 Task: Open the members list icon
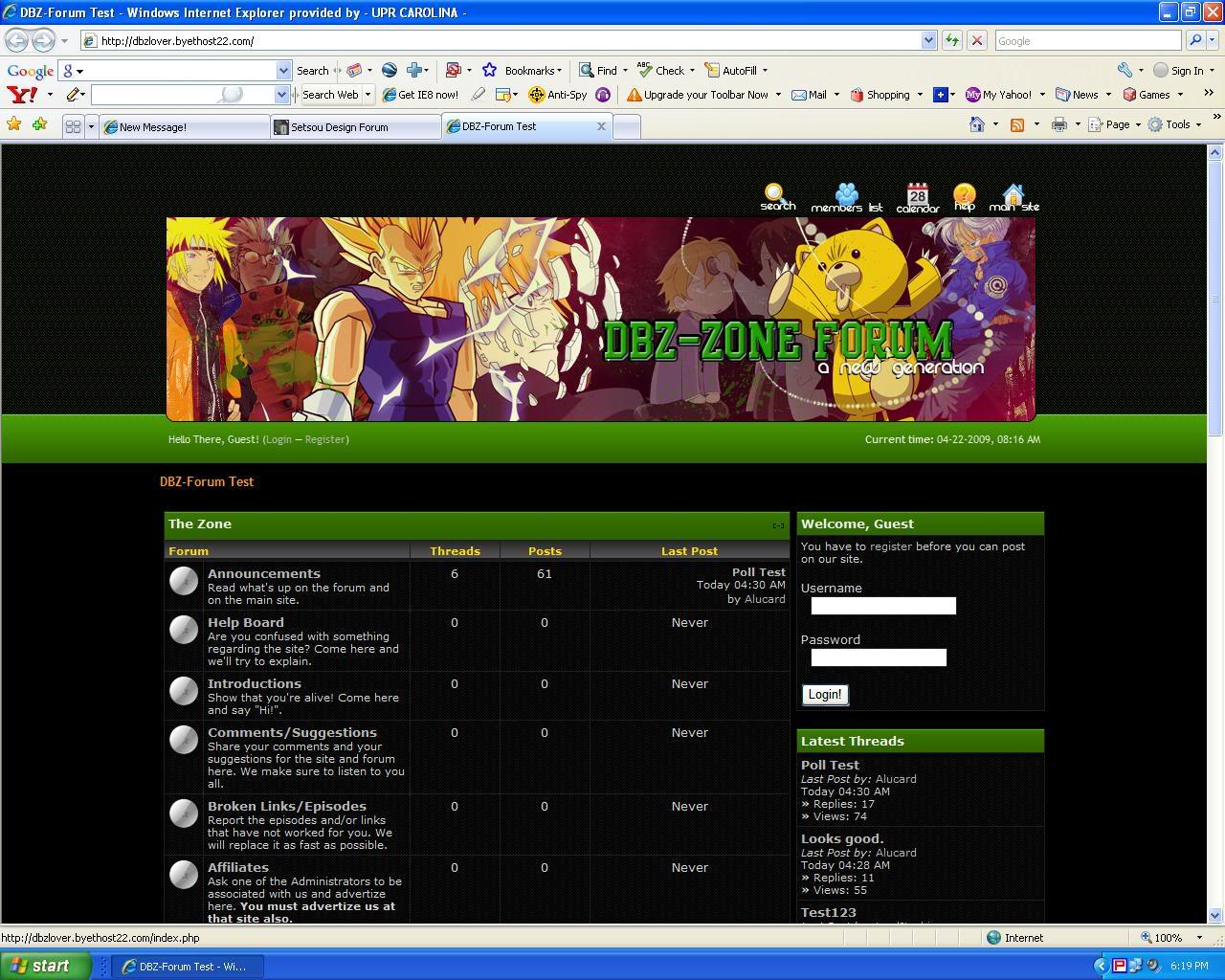pyautogui.click(x=846, y=198)
